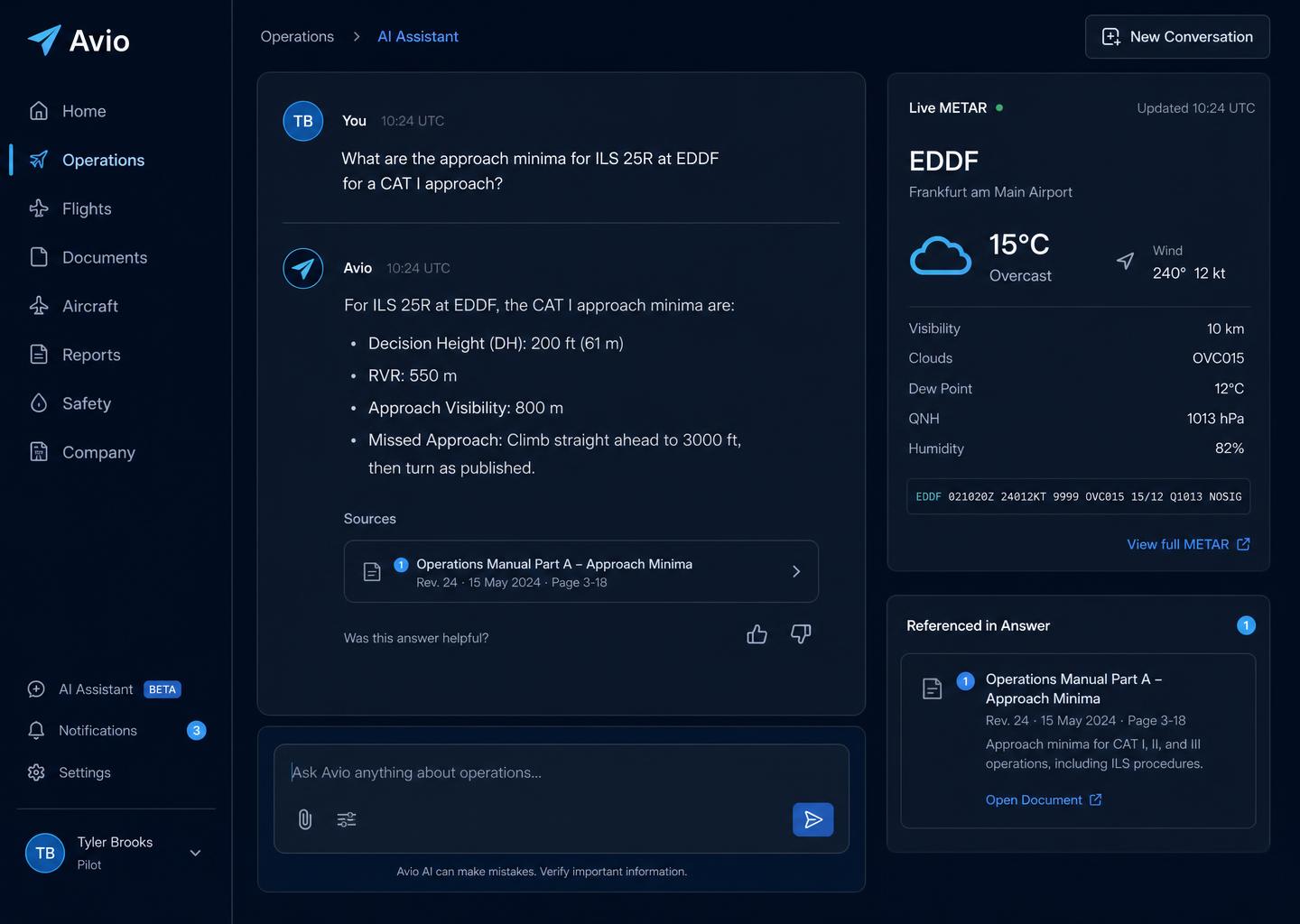The image size is (1300, 924).
Task: Open the Approach Minima source card chevron
Action: pos(796,571)
